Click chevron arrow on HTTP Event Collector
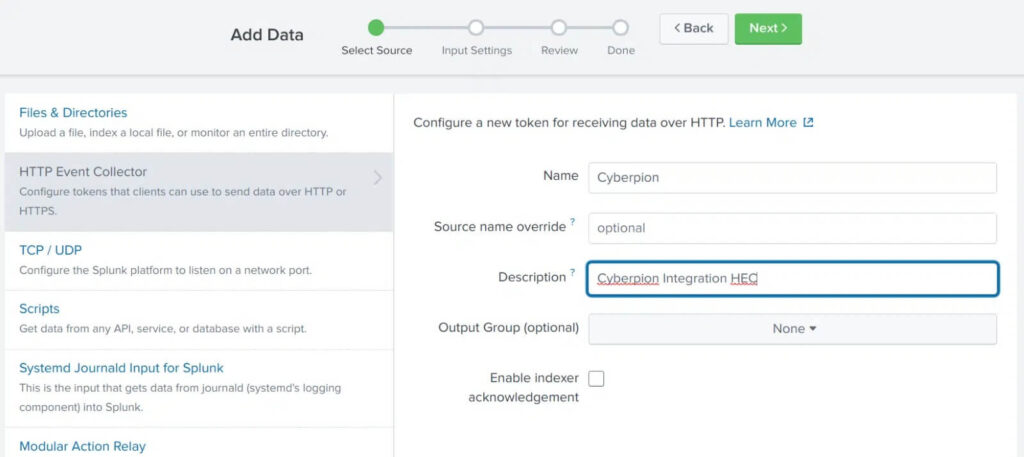This screenshot has height=457, width=1024. [x=377, y=178]
